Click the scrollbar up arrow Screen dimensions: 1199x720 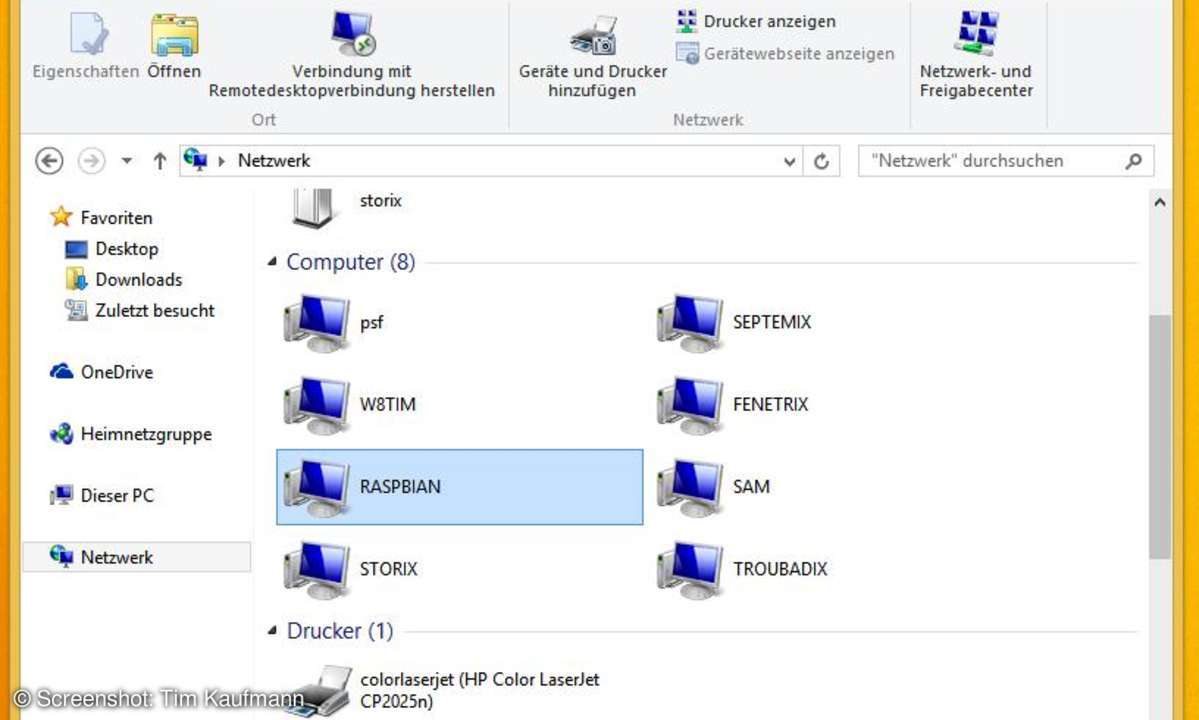pos(1159,203)
